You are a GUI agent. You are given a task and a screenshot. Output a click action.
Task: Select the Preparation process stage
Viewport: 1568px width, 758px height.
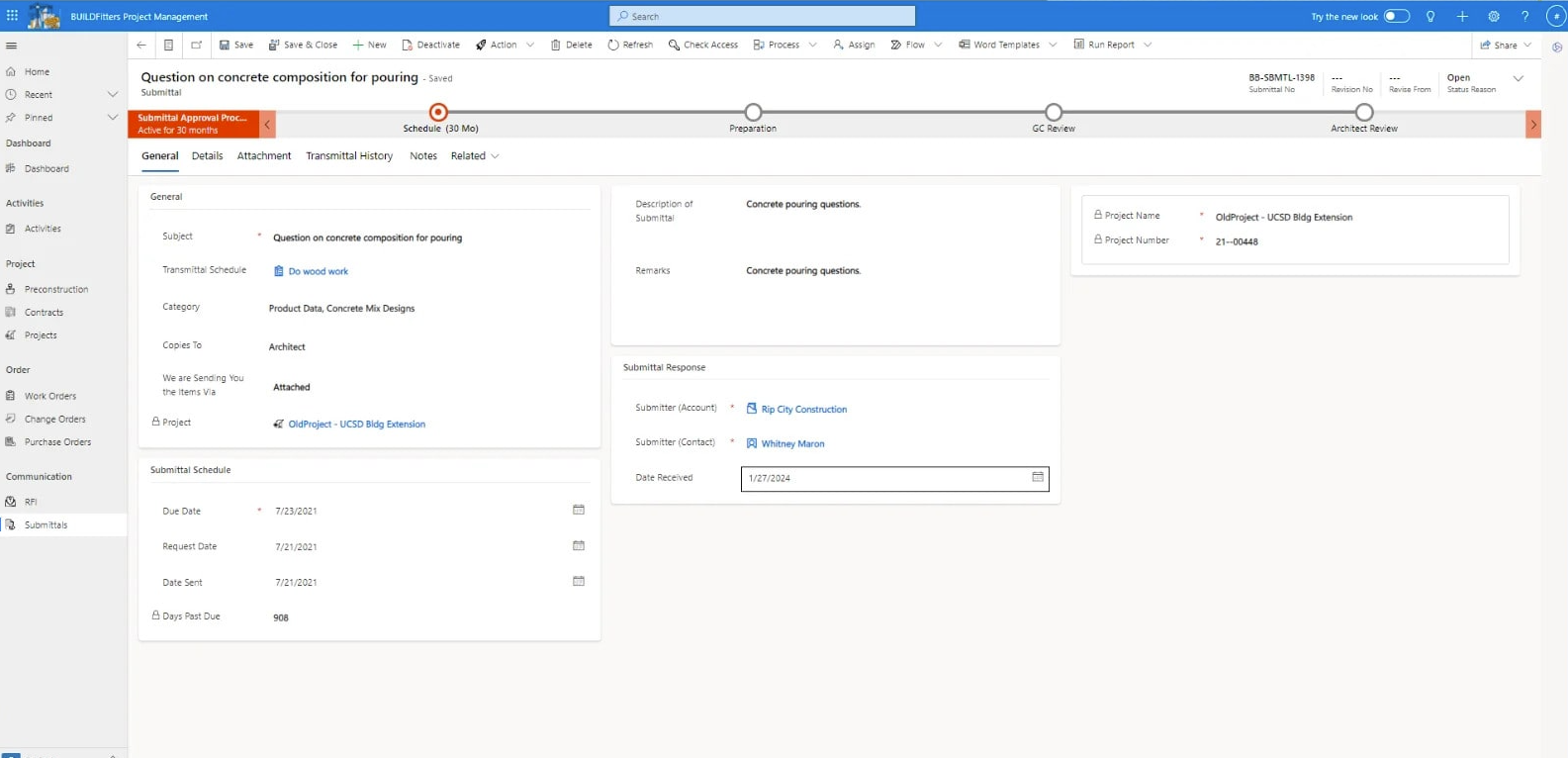(754, 112)
